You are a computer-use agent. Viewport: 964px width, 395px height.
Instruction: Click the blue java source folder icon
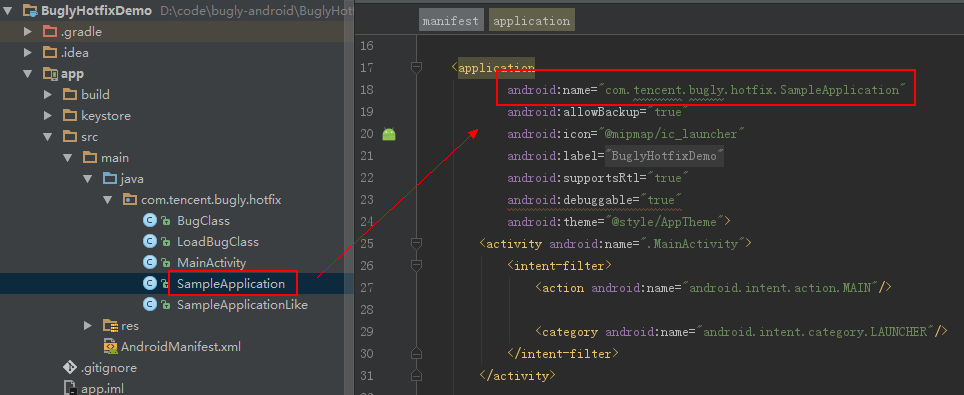[110, 178]
